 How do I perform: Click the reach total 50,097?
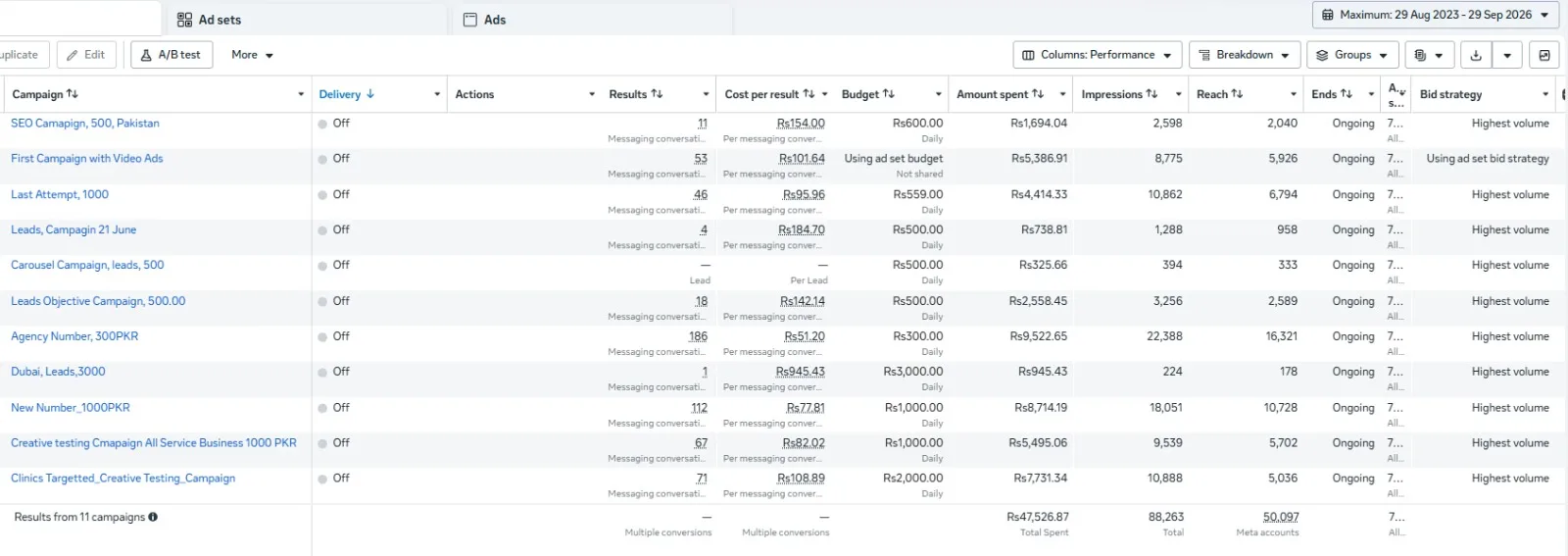1281,517
